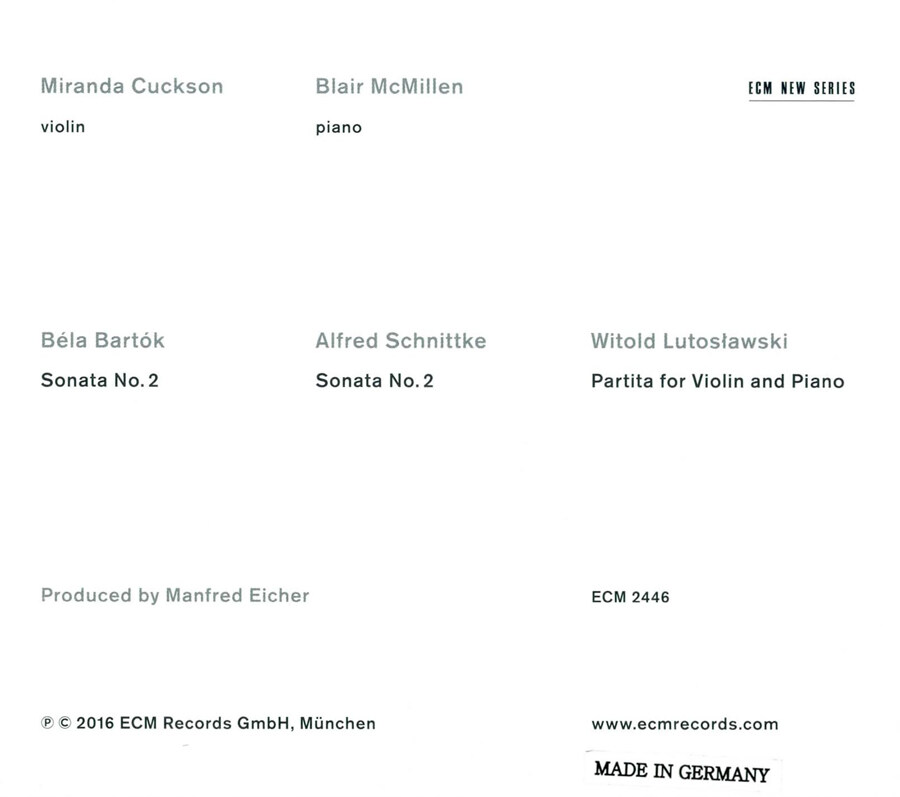Select the Miranda Cuckson name

(132, 86)
